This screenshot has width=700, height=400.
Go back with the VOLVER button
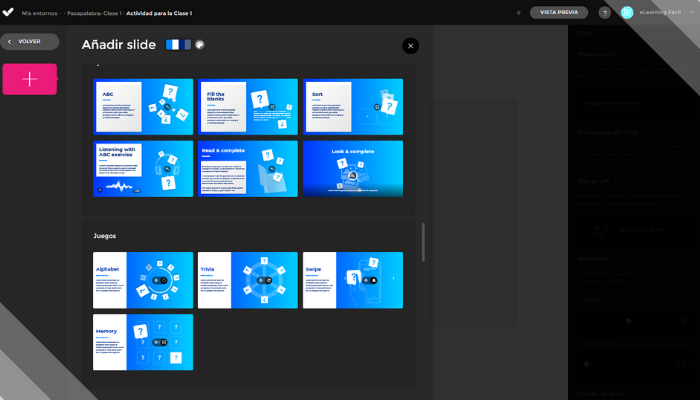30,42
